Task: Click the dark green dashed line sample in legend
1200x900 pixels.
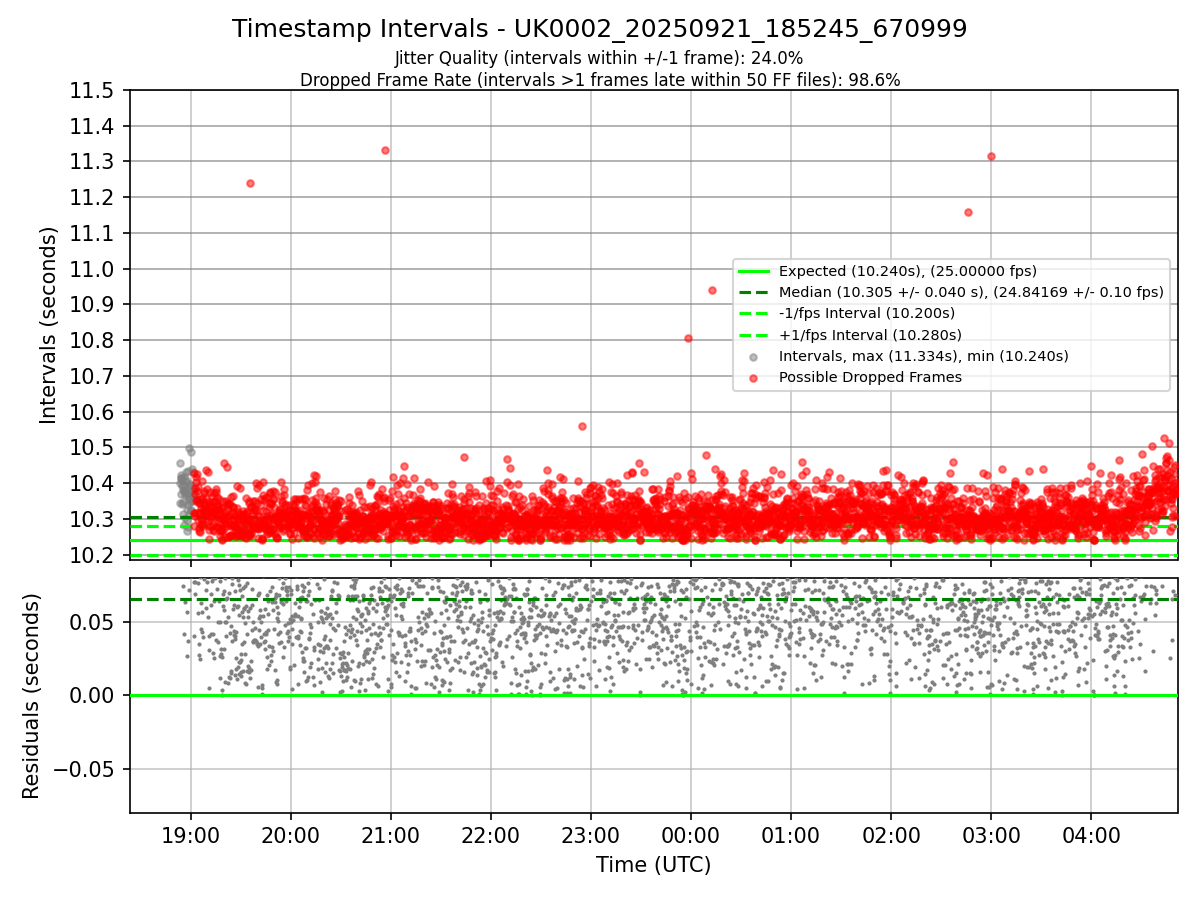Action: pyautogui.click(x=753, y=292)
